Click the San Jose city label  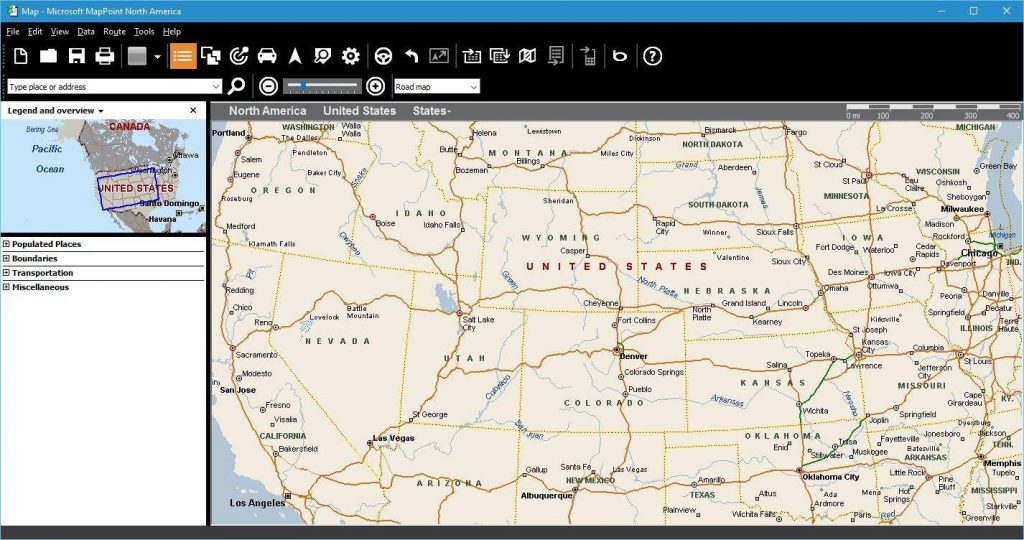(x=238, y=390)
